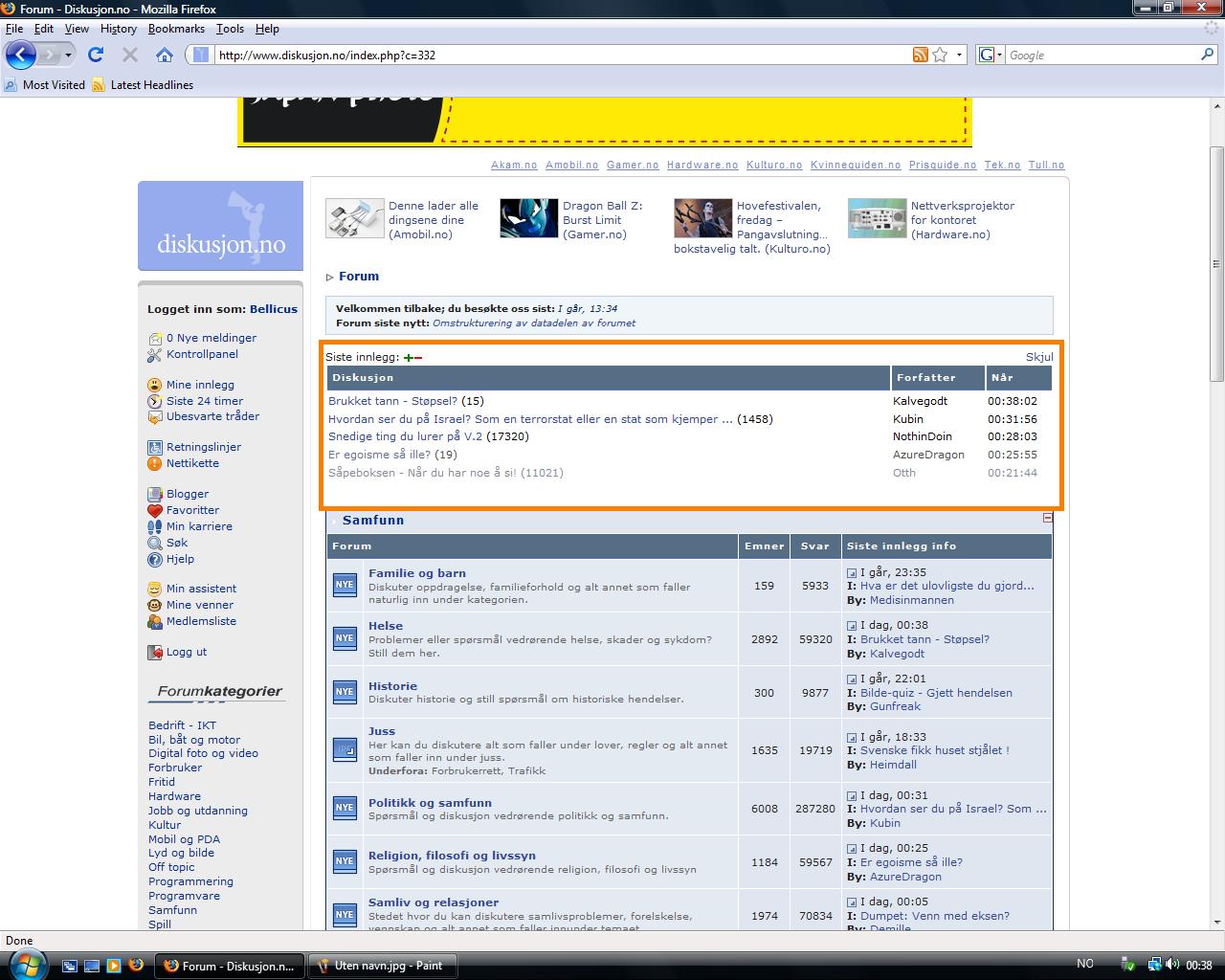Open the Politikk og samfunn forum

pyautogui.click(x=430, y=803)
